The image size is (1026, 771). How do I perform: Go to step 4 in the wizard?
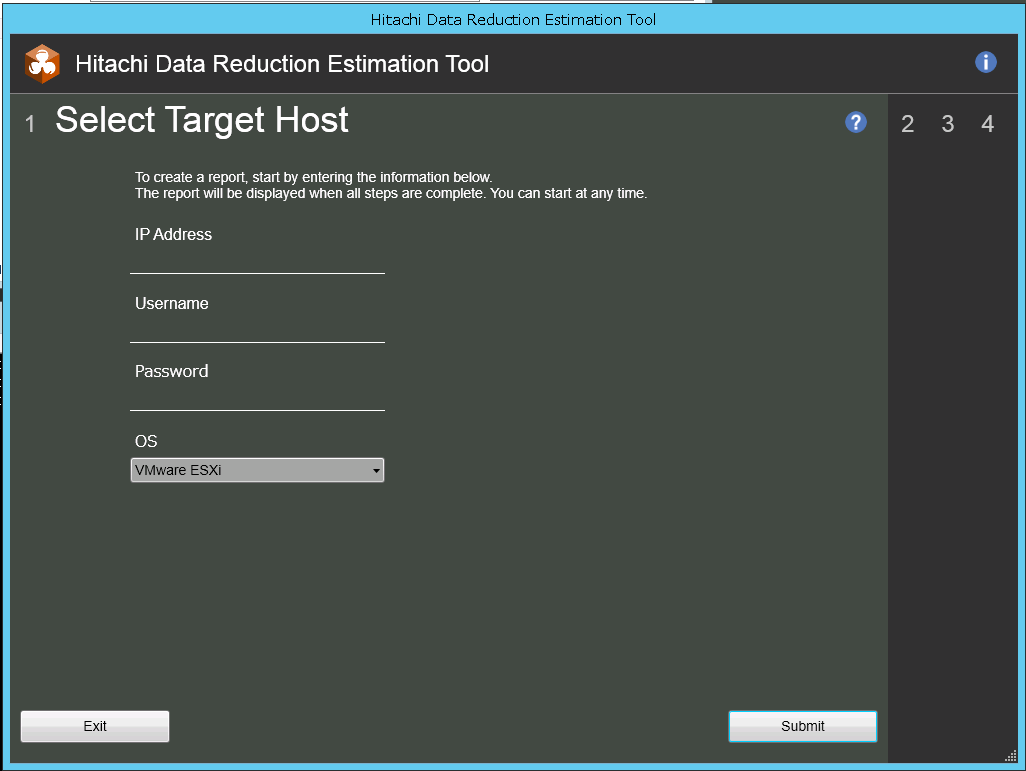[x=987, y=124]
